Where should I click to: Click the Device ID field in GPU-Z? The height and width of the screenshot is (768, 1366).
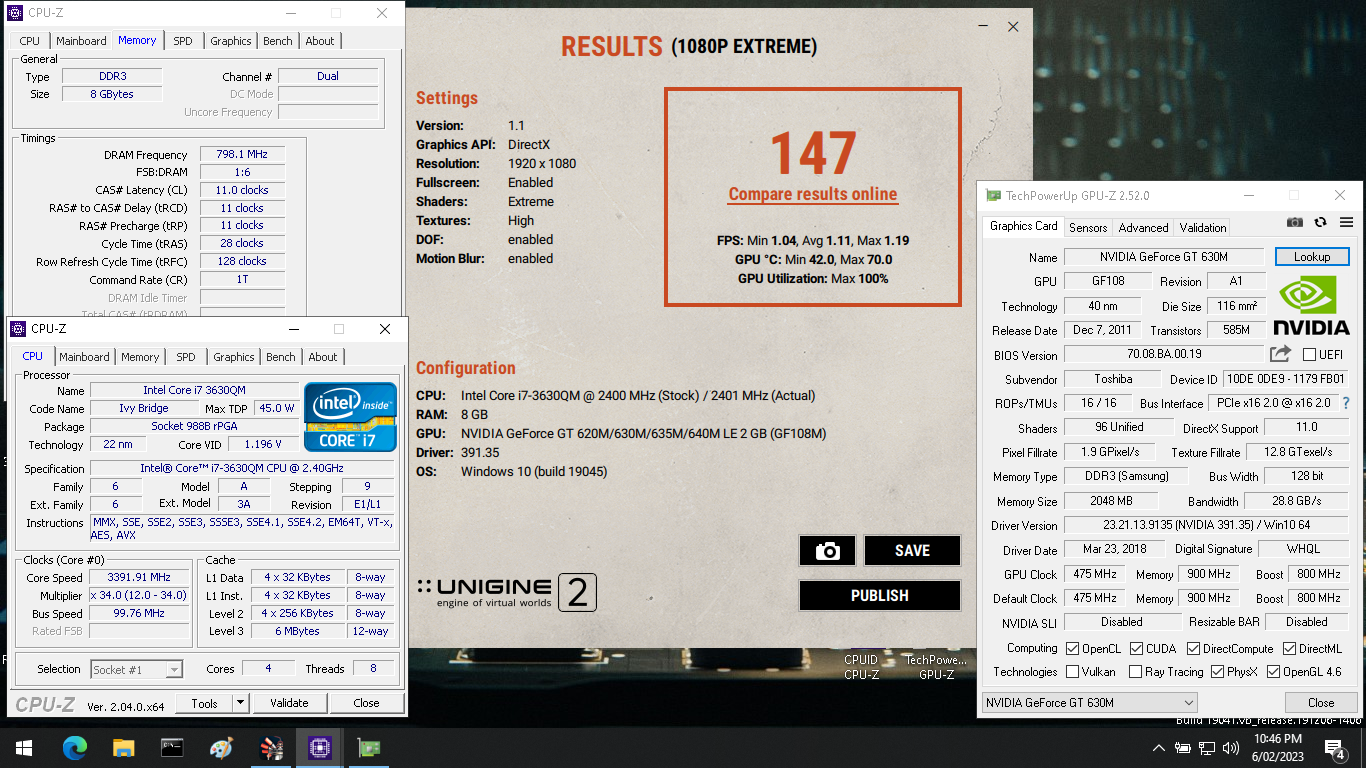point(1285,379)
